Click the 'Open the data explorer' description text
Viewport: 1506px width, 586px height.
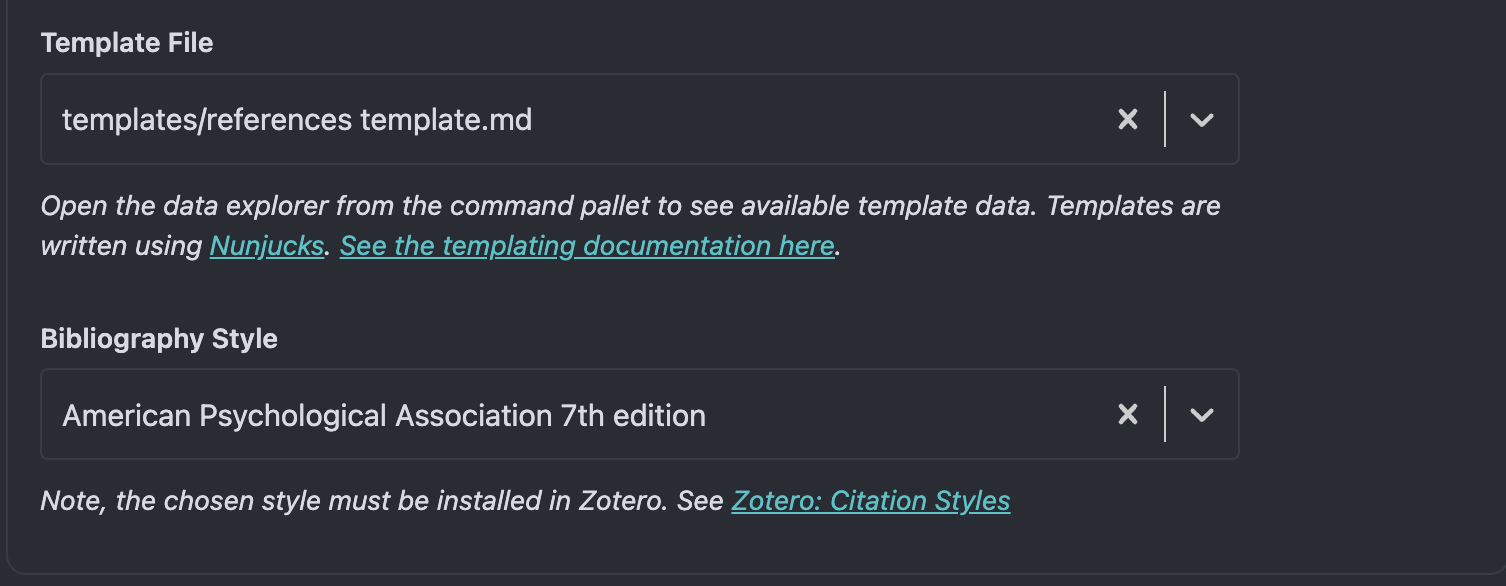pyautogui.click(x=631, y=226)
